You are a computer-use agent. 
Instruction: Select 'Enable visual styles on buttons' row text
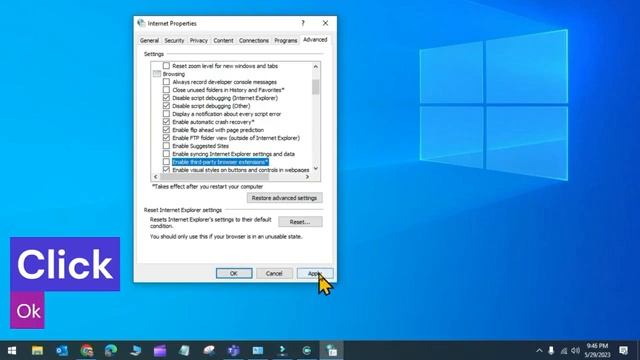(x=241, y=170)
